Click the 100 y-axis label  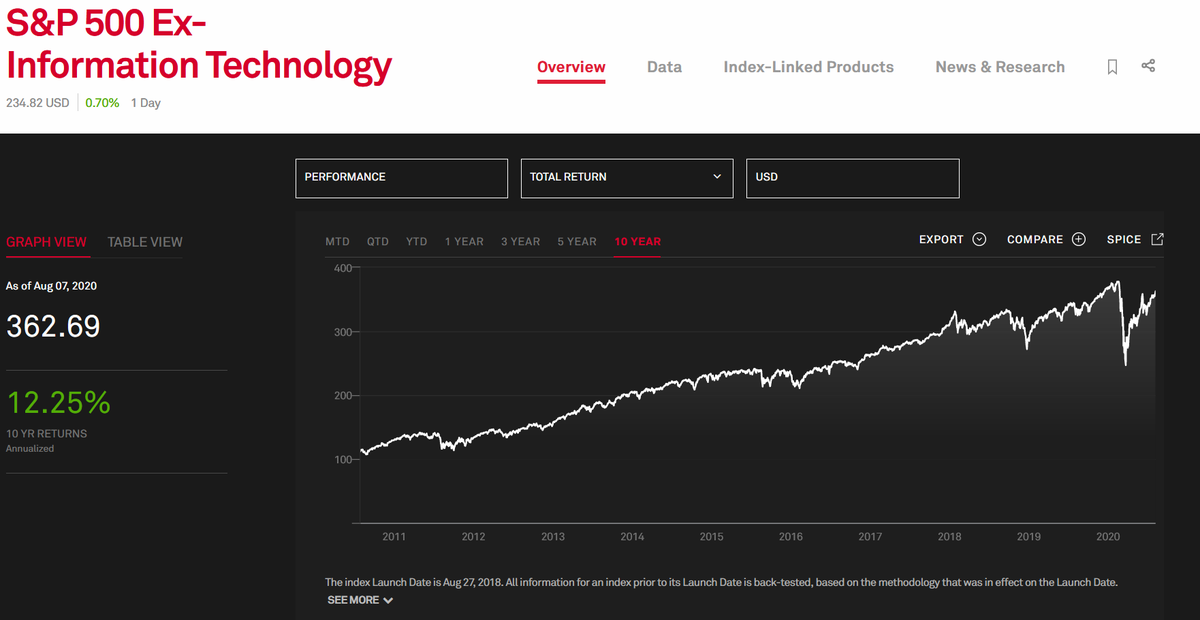[343, 460]
